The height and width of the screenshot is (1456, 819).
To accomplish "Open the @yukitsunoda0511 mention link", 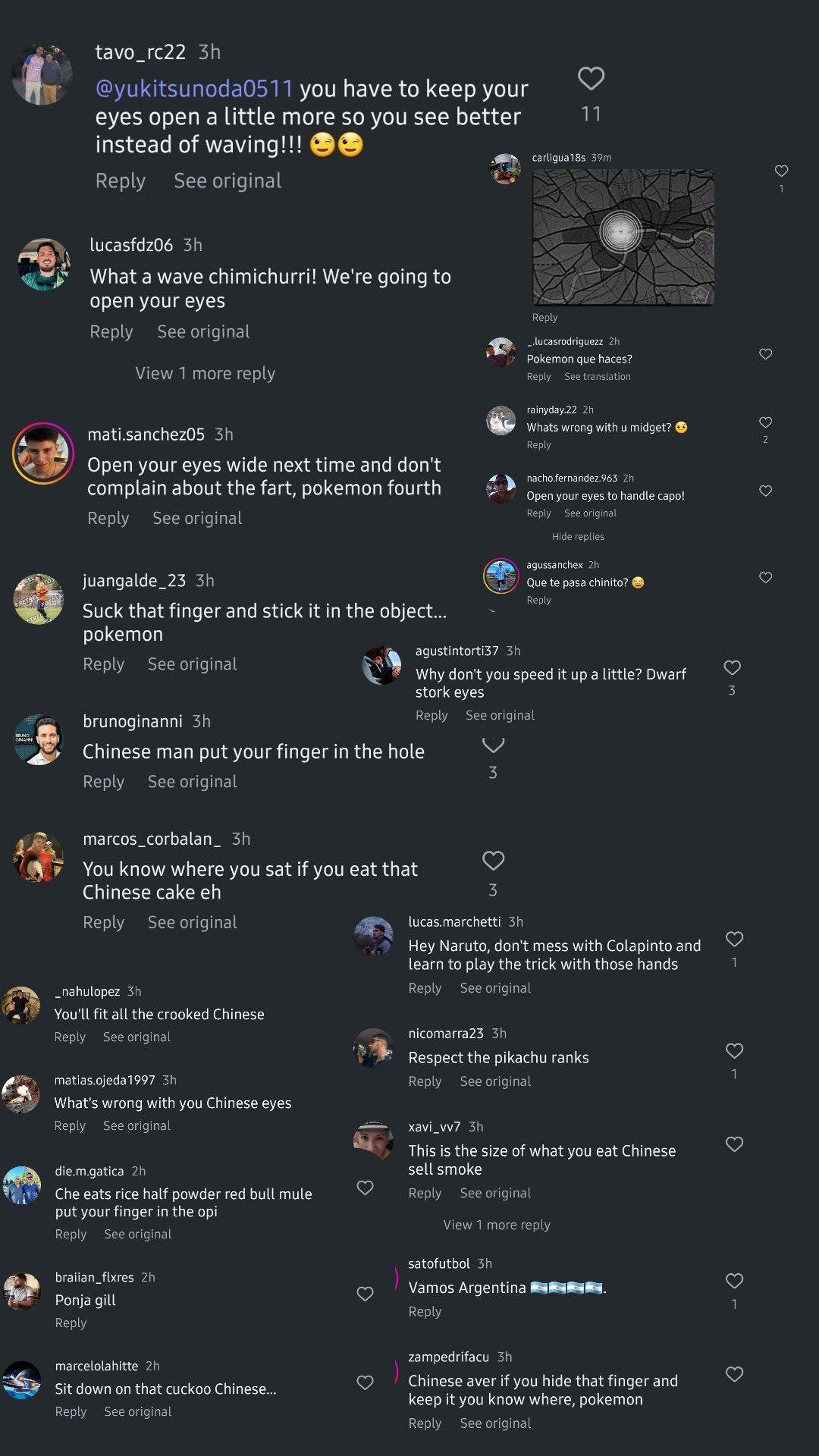I will (194, 89).
